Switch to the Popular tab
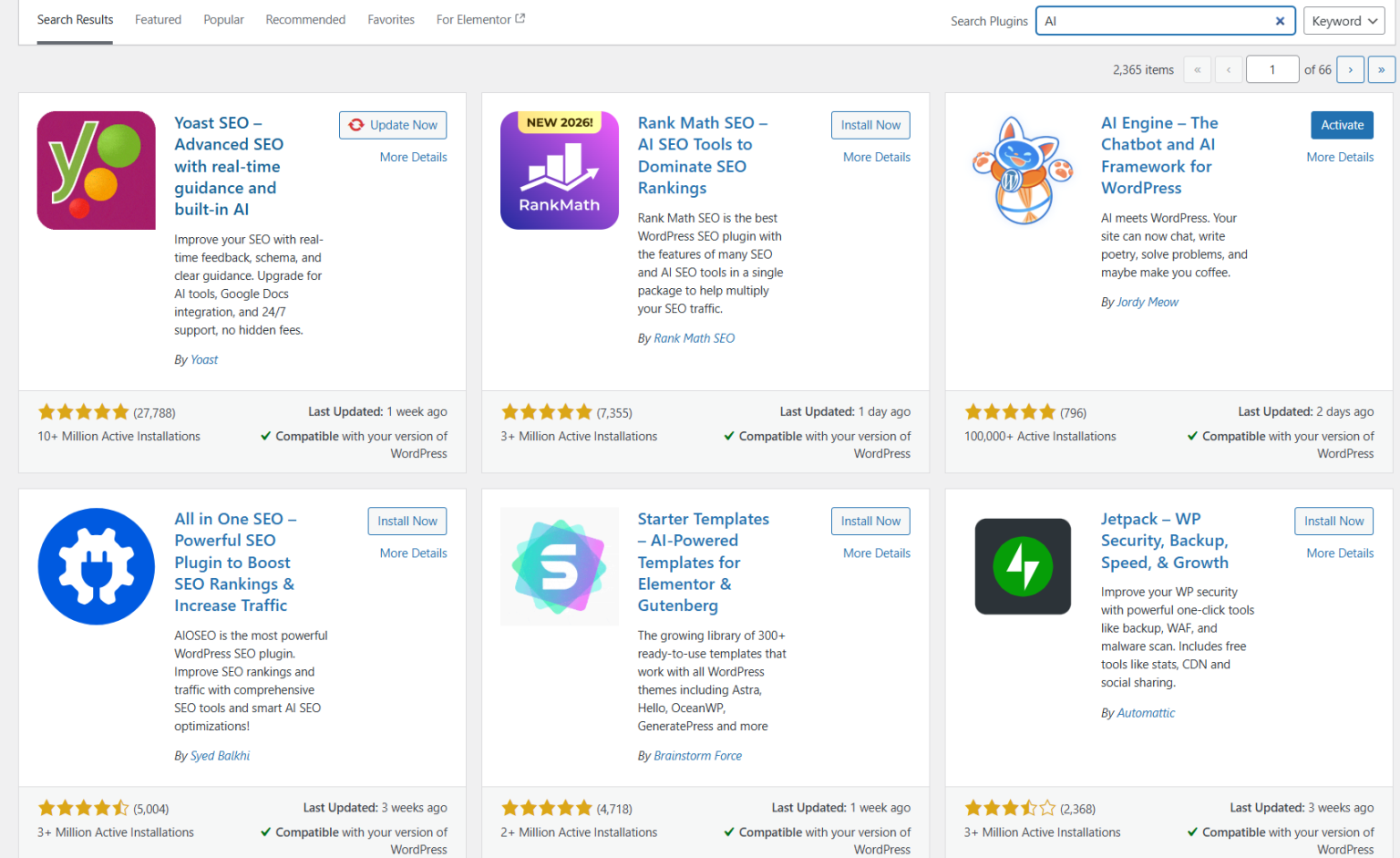 tap(223, 19)
